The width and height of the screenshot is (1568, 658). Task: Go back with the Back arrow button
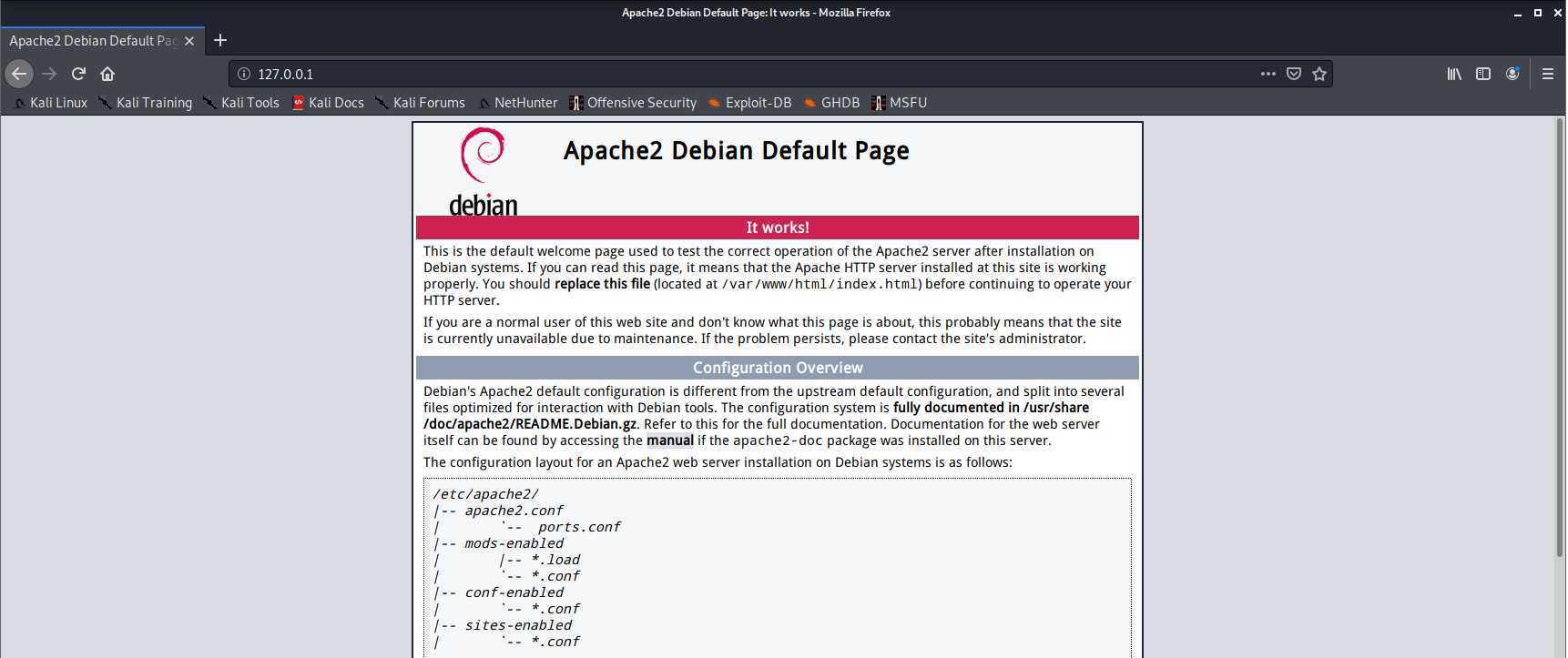(19, 74)
